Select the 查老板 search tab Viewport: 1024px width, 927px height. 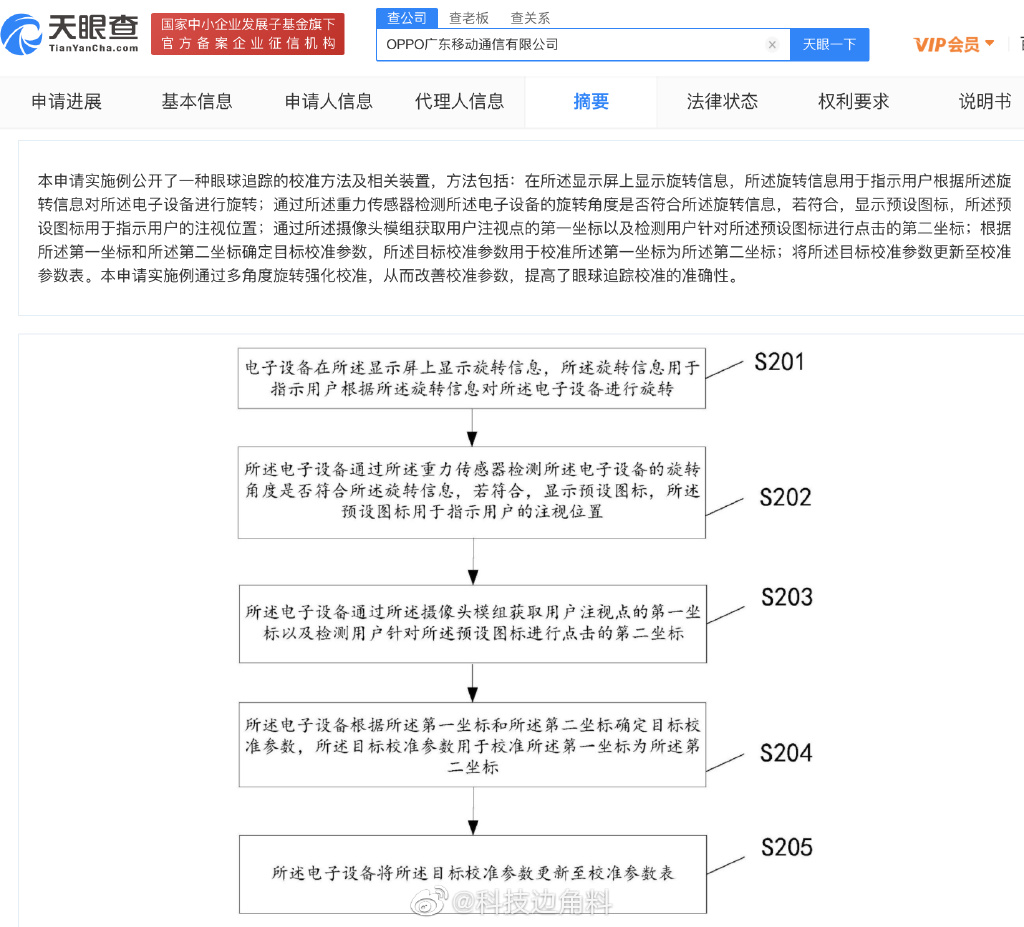pos(469,18)
